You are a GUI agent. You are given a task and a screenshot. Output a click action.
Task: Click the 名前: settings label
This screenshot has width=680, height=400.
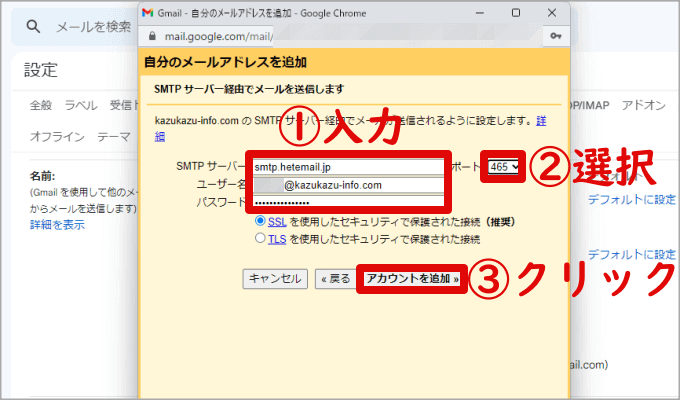click(42, 176)
